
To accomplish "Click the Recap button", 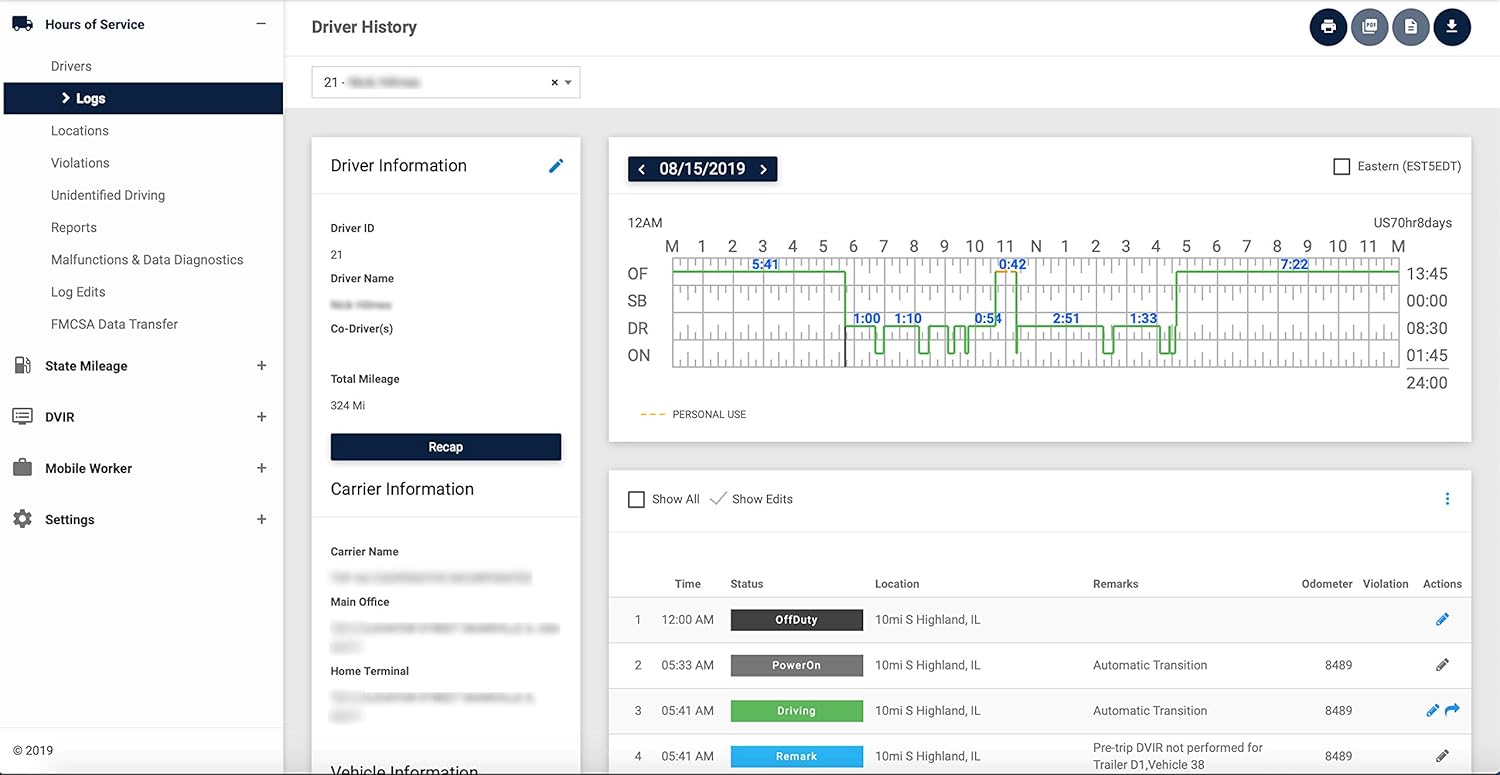I will pyautogui.click(x=446, y=447).
